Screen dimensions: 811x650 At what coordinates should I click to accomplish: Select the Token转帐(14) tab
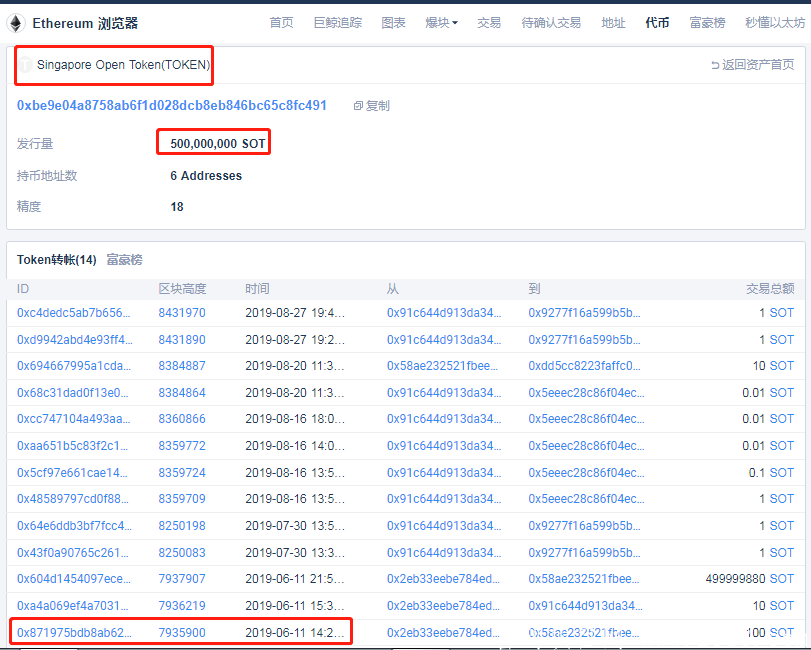click(57, 260)
